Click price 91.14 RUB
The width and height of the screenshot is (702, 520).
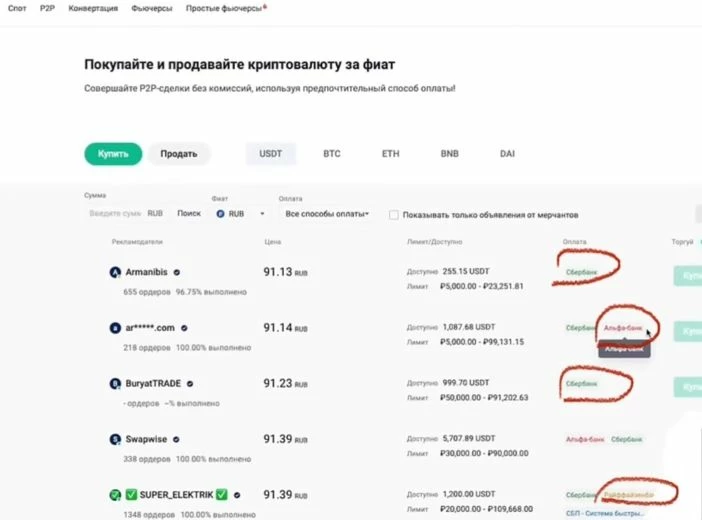coord(285,328)
